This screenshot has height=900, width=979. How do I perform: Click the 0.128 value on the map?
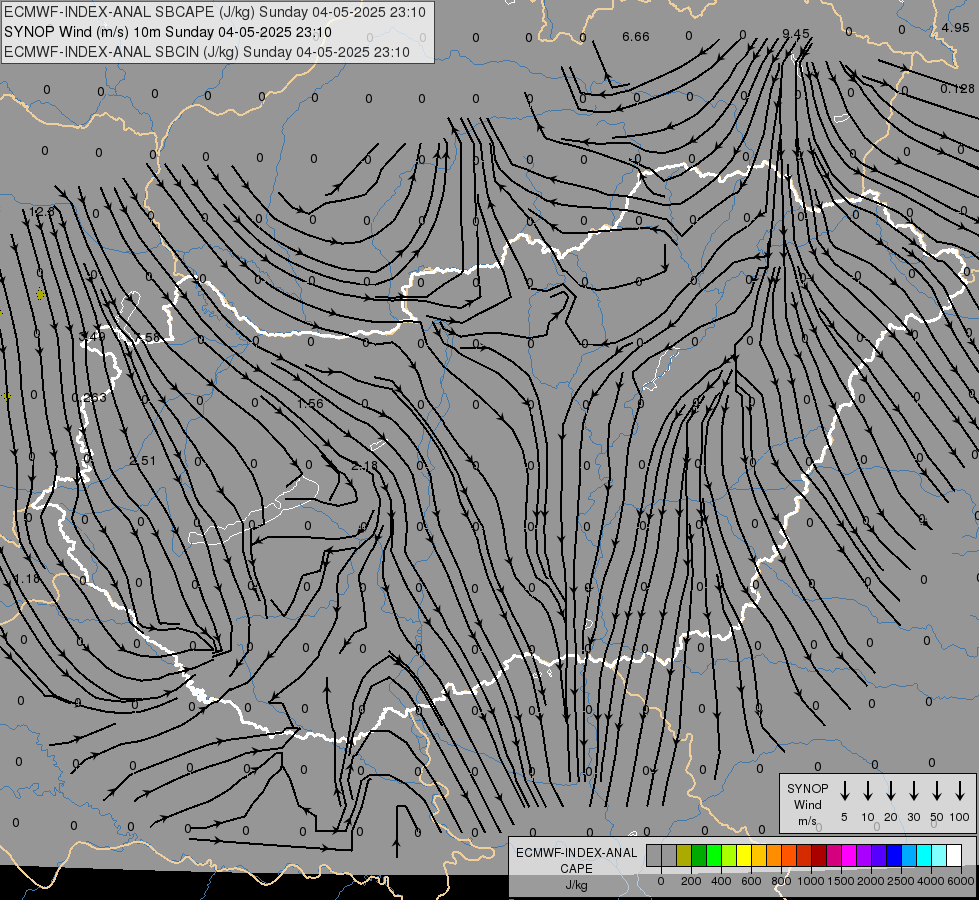[957, 89]
